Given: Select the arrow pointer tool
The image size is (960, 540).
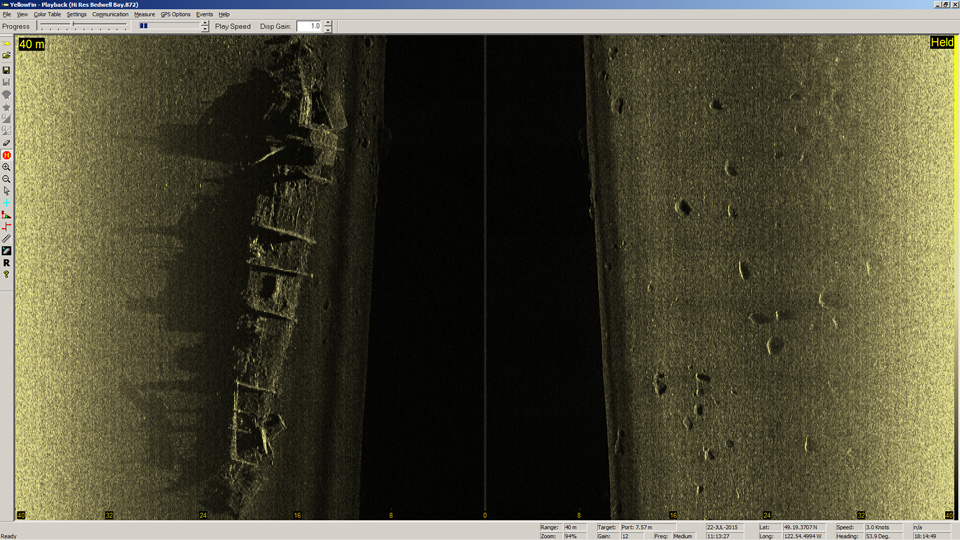Looking at the screenshot, I should pos(6,191).
